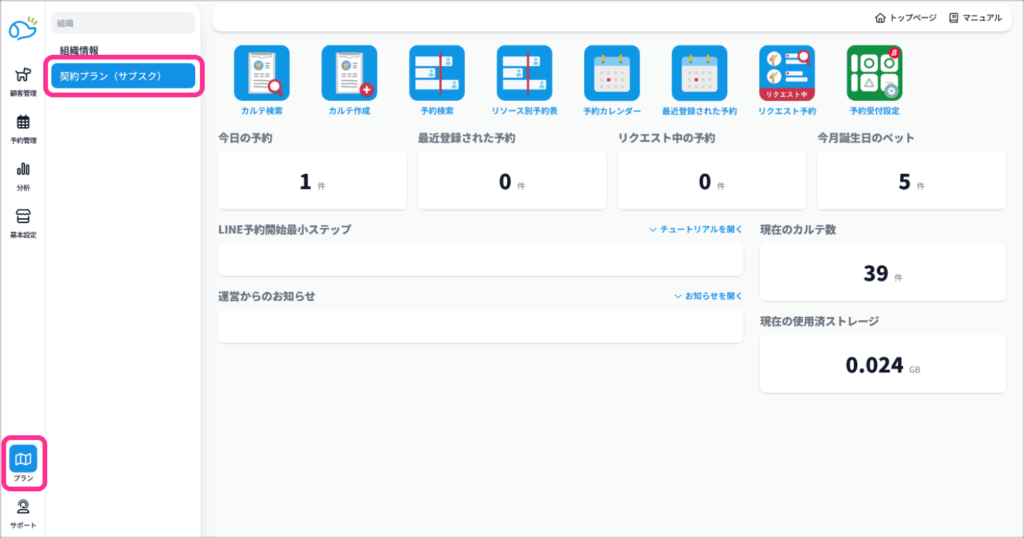The width and height of the screenshot is (1024, 538).
Task: Open the 予約カレンダー icon
Action: coord(612,73)
